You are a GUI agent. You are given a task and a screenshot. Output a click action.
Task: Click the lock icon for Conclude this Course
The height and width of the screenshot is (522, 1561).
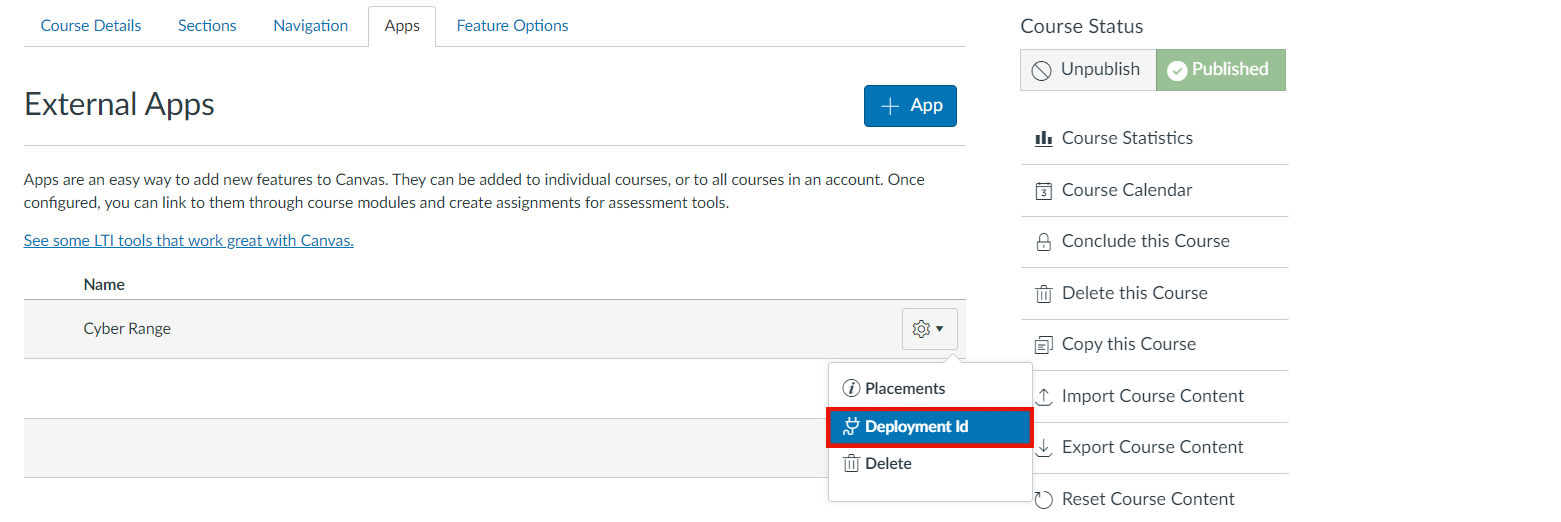[1043, 242]
